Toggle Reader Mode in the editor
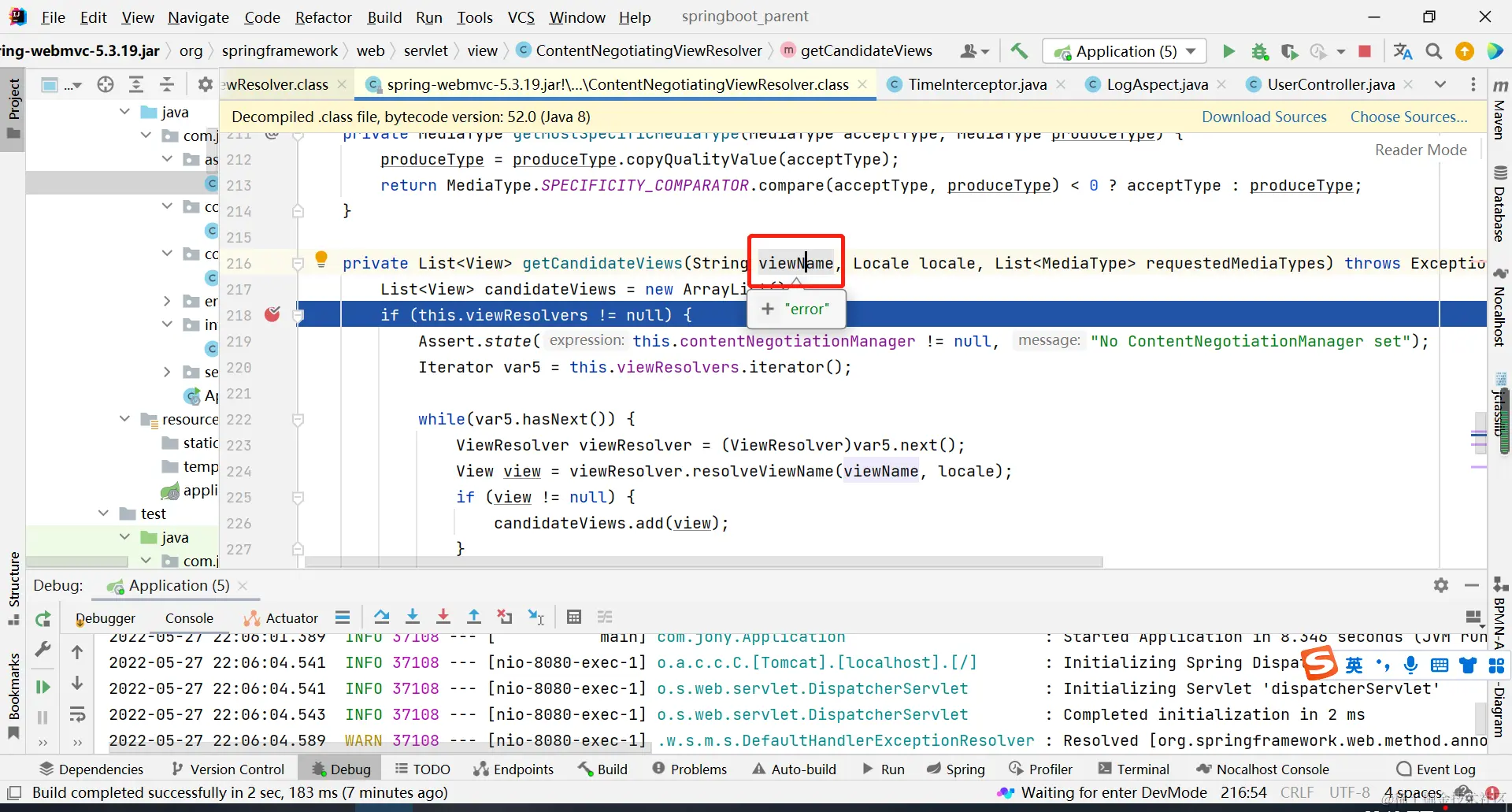Viewport: 1512px width, 812px height. [1421, 150]
